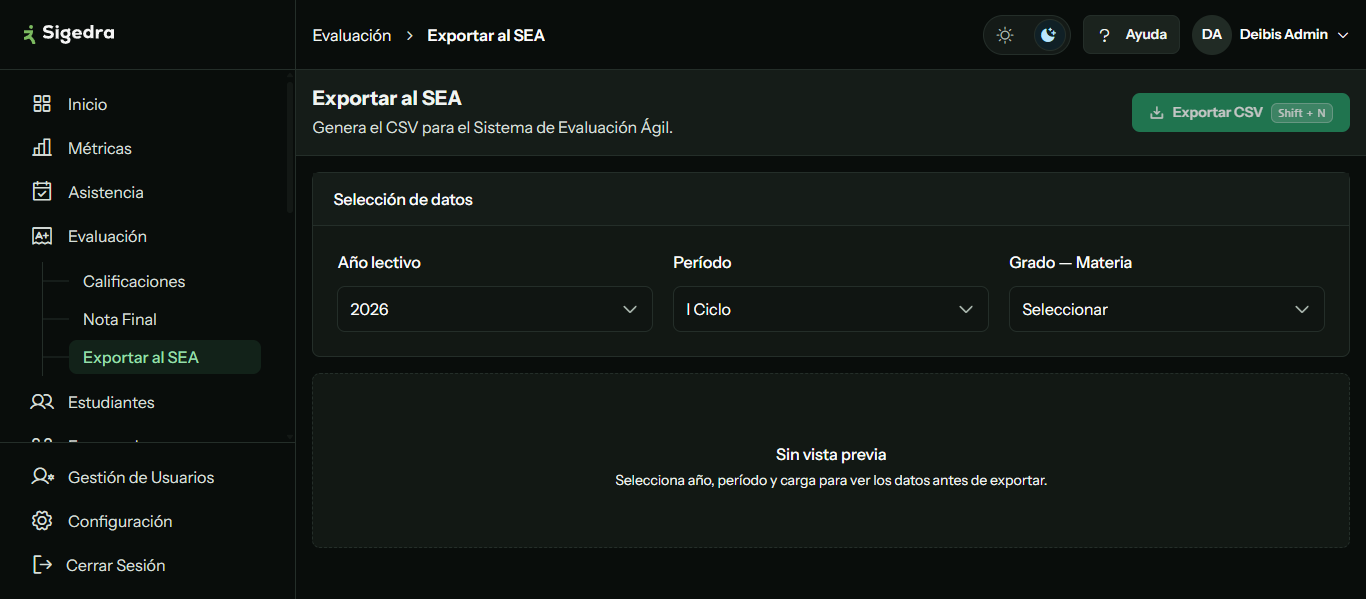Image resolution: width=1366 pixels, height=599 pixels.
Task: Click the Selección de datos heading
Action: click(403, 199)
